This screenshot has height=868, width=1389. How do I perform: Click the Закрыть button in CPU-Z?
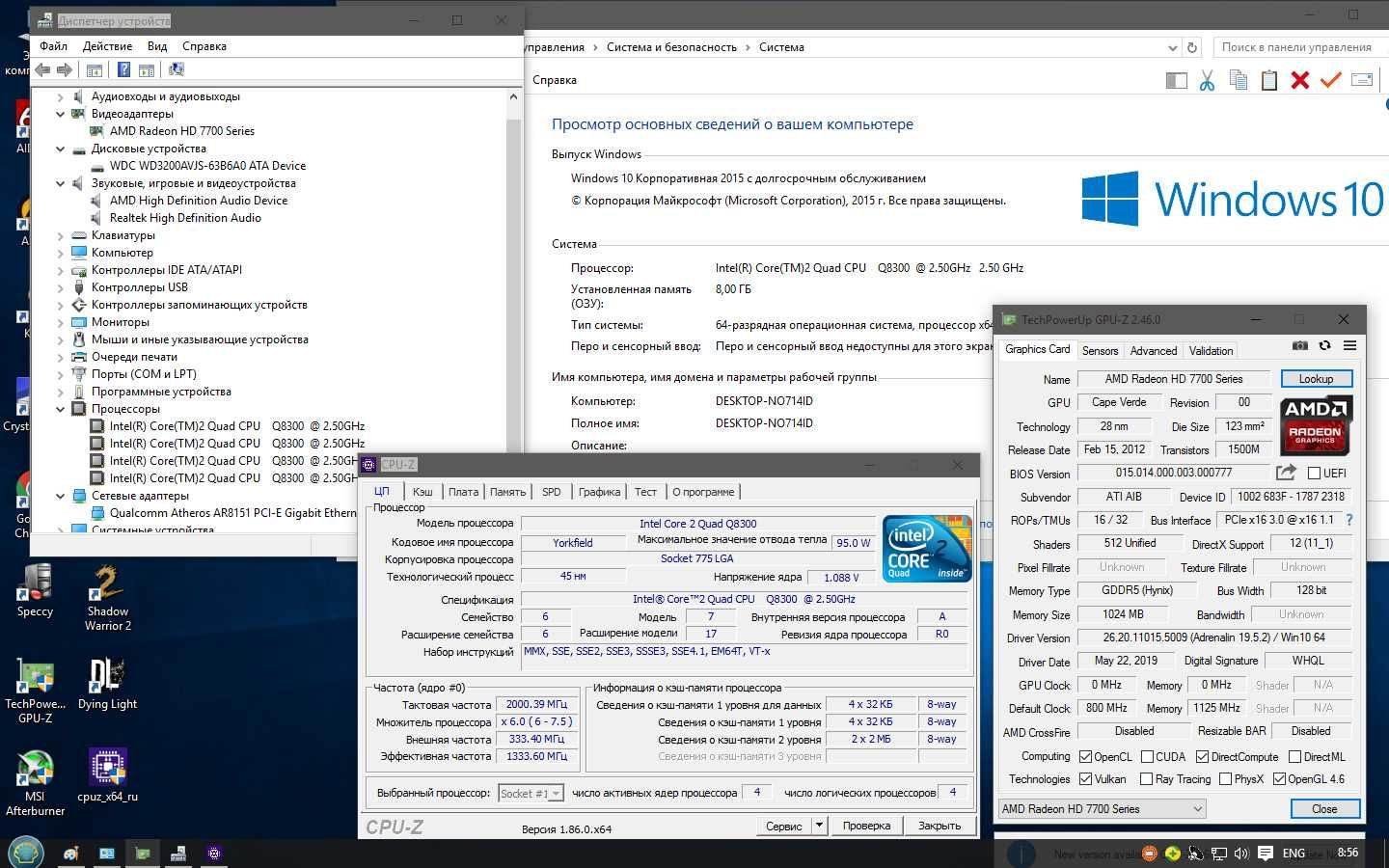tap(940, 826)
